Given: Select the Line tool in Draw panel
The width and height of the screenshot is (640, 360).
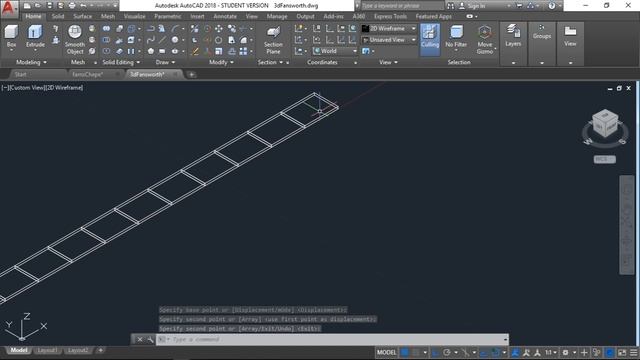Looking at the screenshot, I should coord(162,40).
